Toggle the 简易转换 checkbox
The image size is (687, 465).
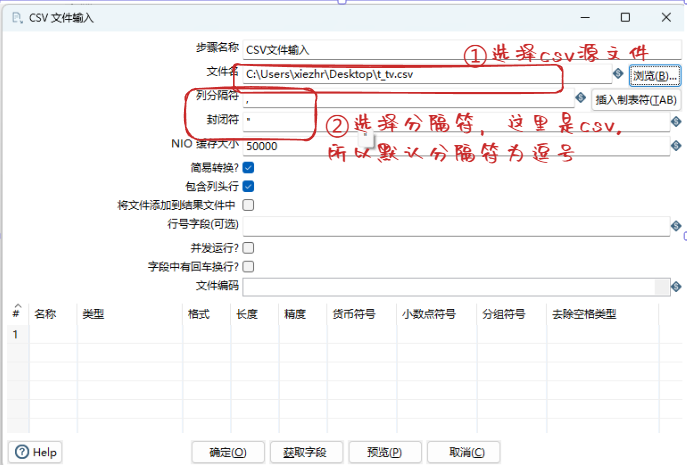(248, 167)
